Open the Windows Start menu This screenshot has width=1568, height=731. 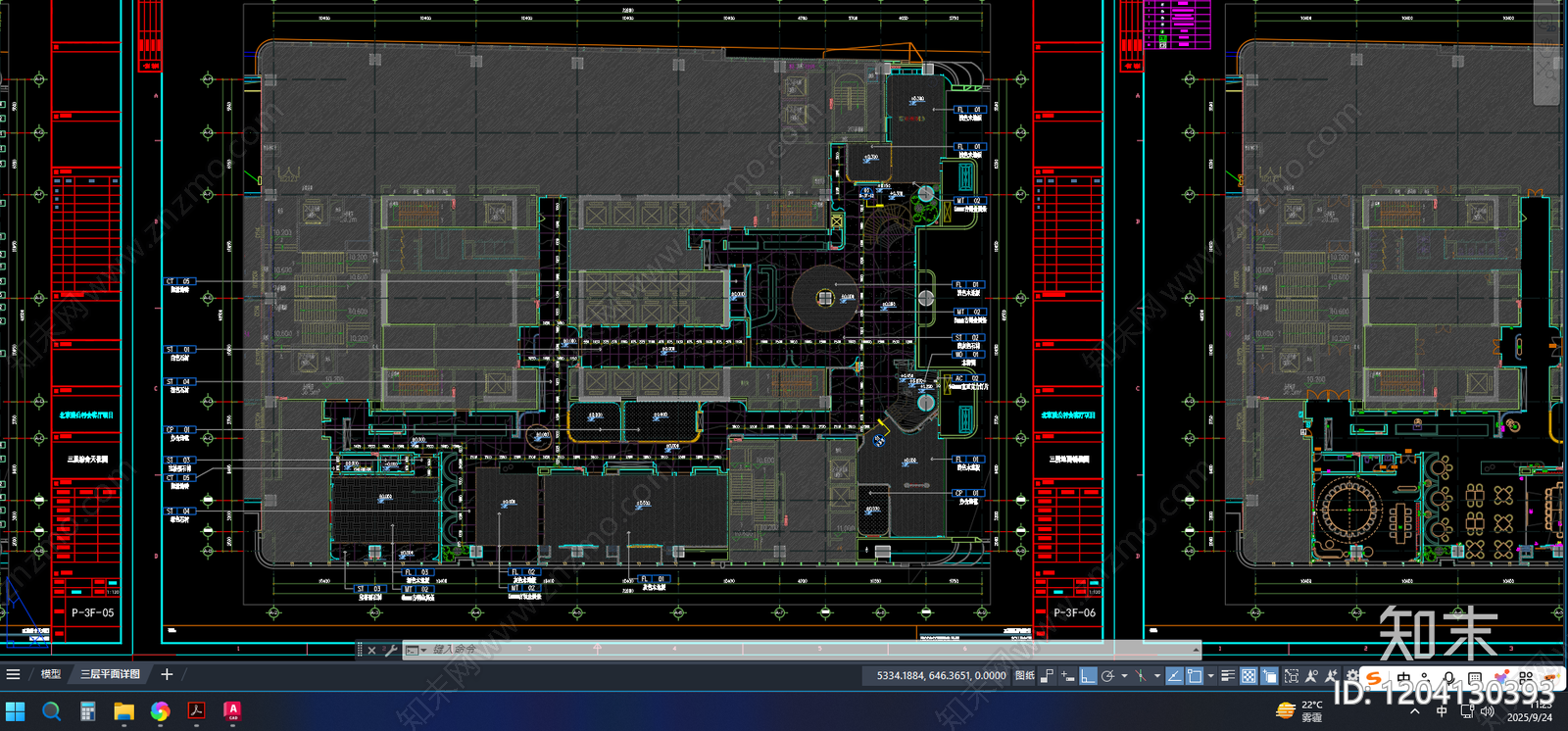coord(16,711)
